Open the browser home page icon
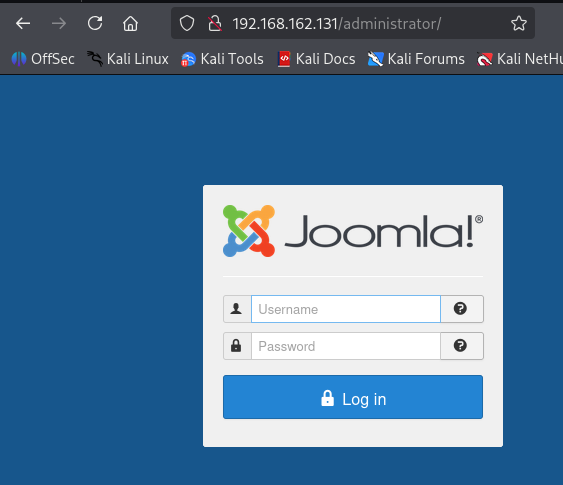Screen dimensions: 563x485 point(130,24)
